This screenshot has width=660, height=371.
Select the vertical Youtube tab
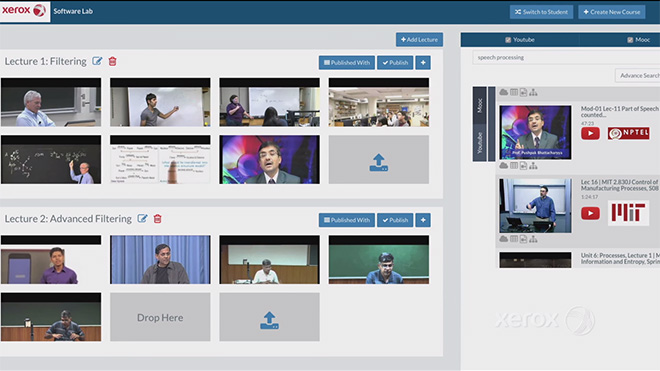(x=479, y=143)
